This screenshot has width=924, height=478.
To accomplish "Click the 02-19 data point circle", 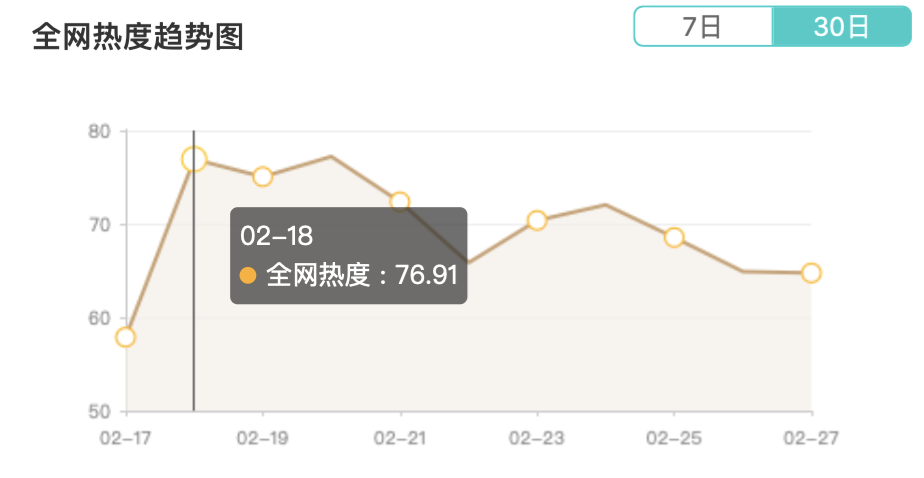I will (263, 177).
